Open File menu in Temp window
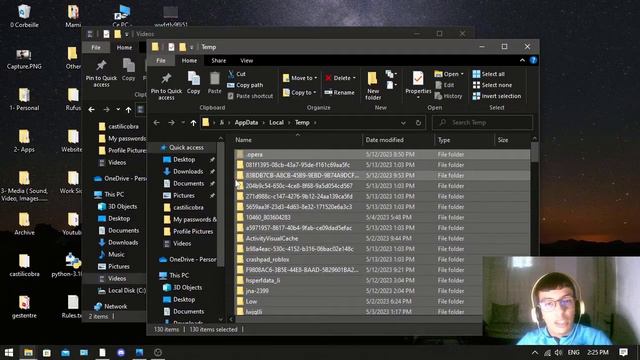640x360 pixels. click(161, 60)
